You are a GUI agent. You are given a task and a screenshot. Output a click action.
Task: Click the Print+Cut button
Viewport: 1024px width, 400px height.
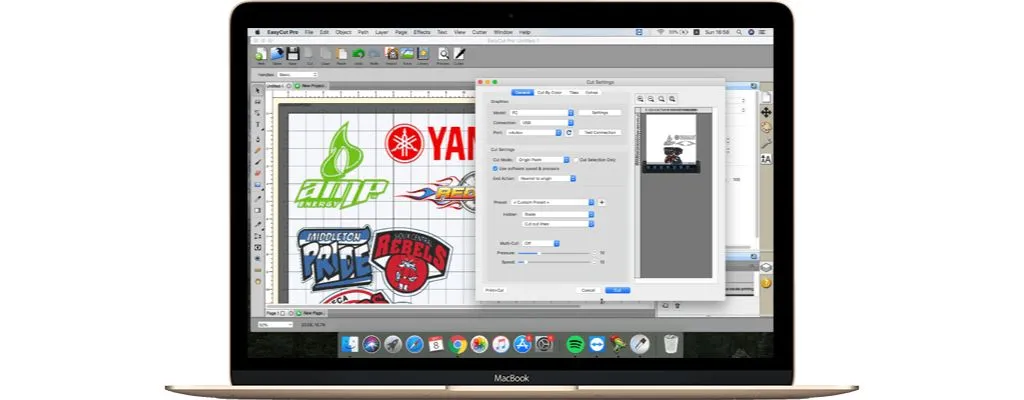pyautogui.click(x=495, y=290)
